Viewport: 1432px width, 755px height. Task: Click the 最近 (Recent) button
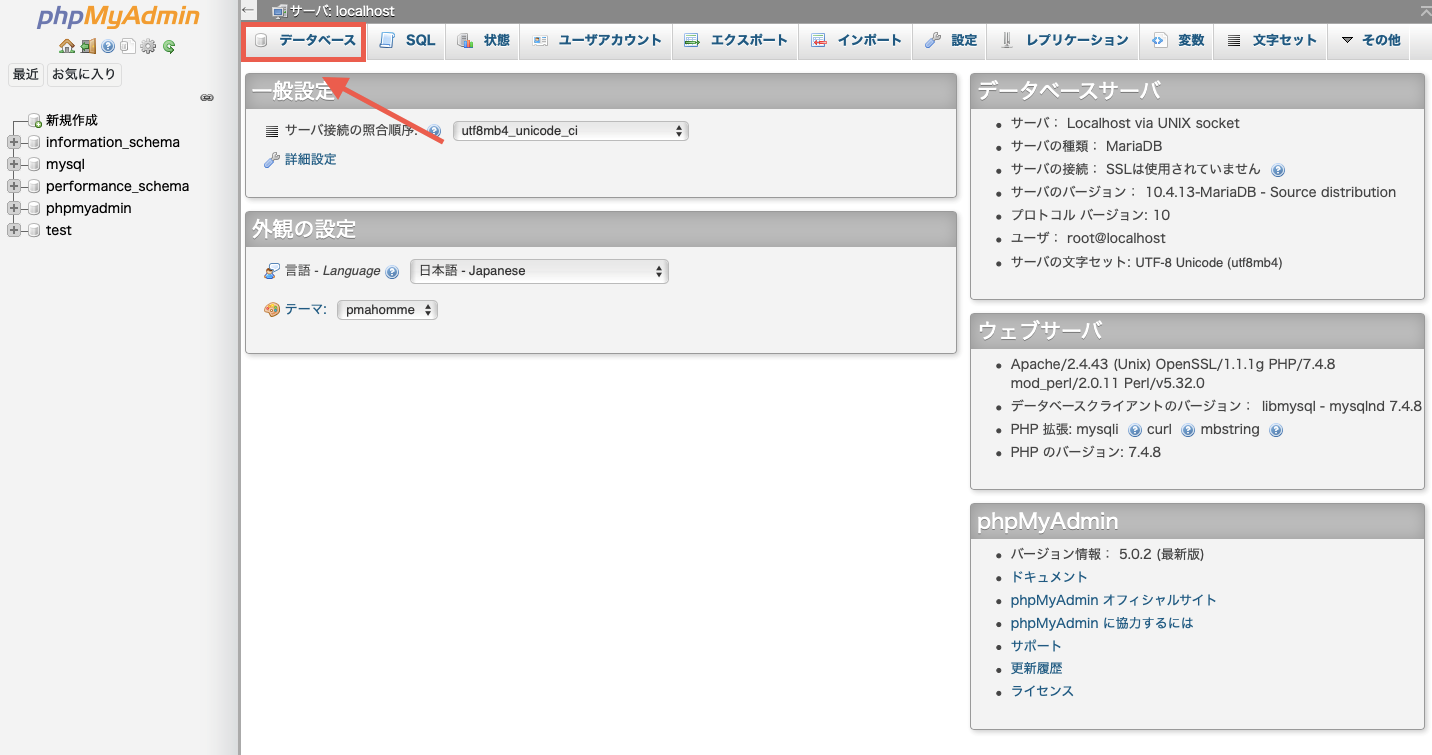click(25, 74)
